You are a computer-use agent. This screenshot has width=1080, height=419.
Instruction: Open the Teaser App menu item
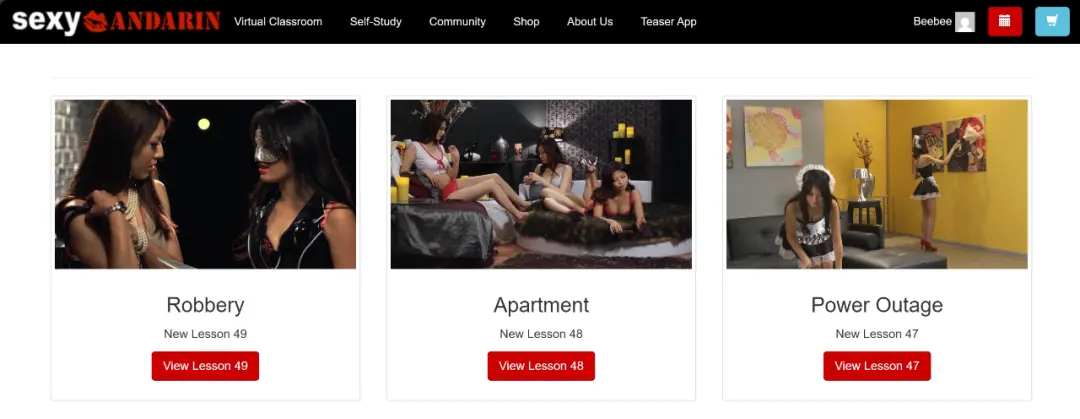(x=668, y=21)
